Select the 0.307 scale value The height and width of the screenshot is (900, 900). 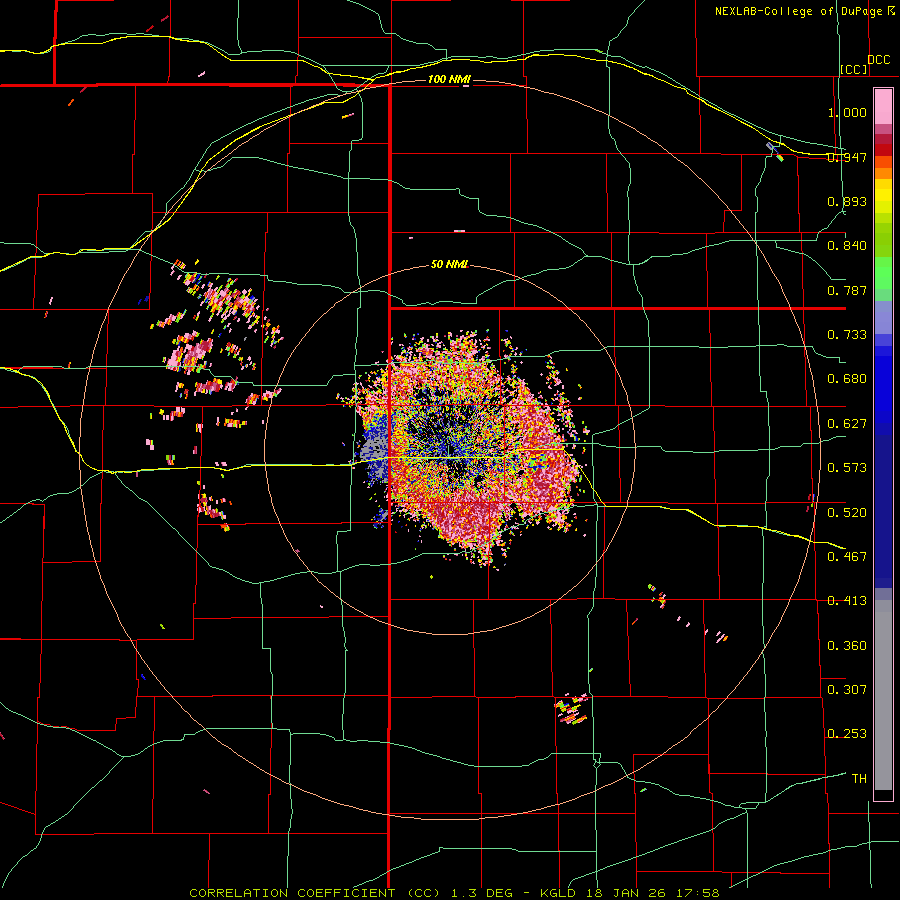[x=847, y=689]
